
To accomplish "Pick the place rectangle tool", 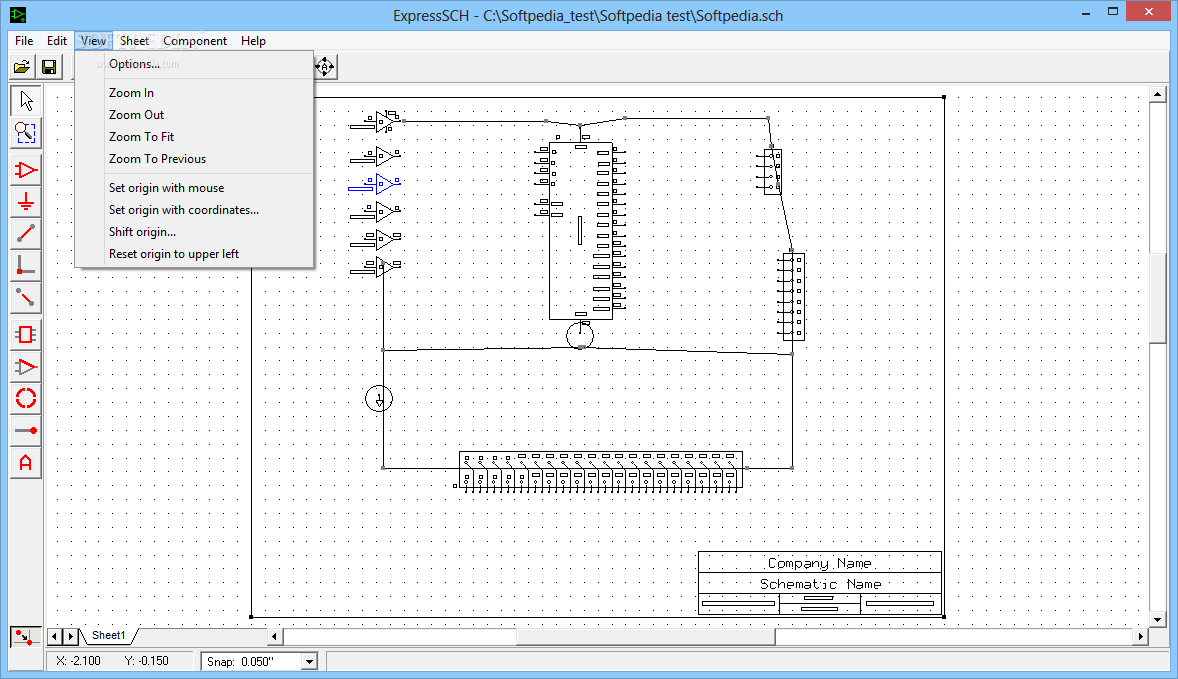I will click(x=26, y=334).
